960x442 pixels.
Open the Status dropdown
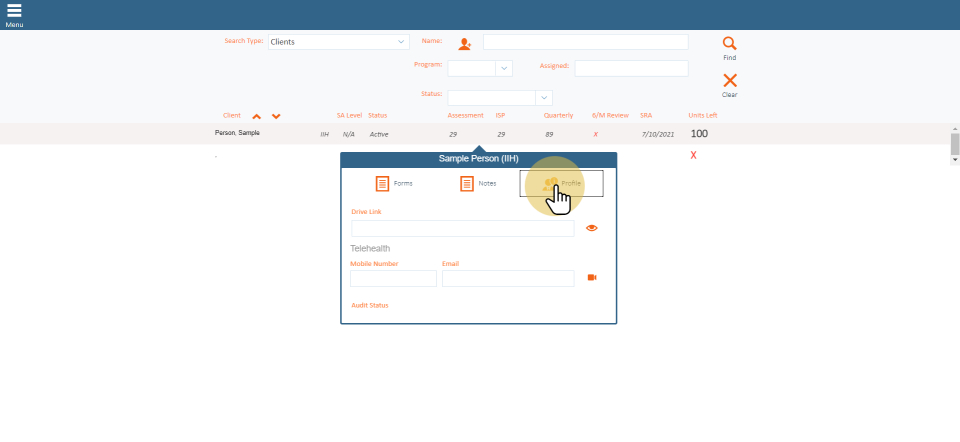[x=544, y=98]
